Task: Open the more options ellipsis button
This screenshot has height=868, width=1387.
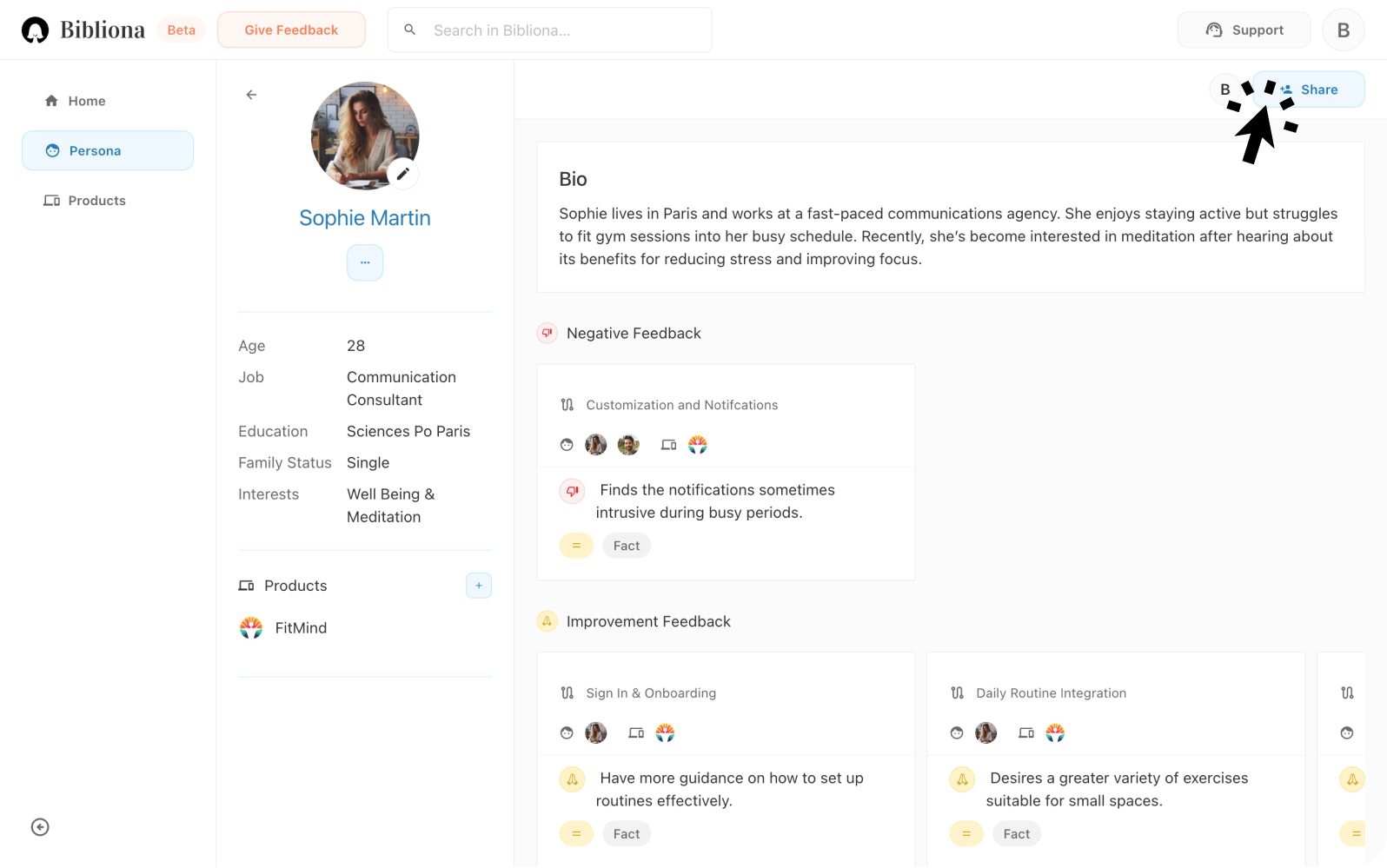Action: pyautogui.click(x=365, y=262)
